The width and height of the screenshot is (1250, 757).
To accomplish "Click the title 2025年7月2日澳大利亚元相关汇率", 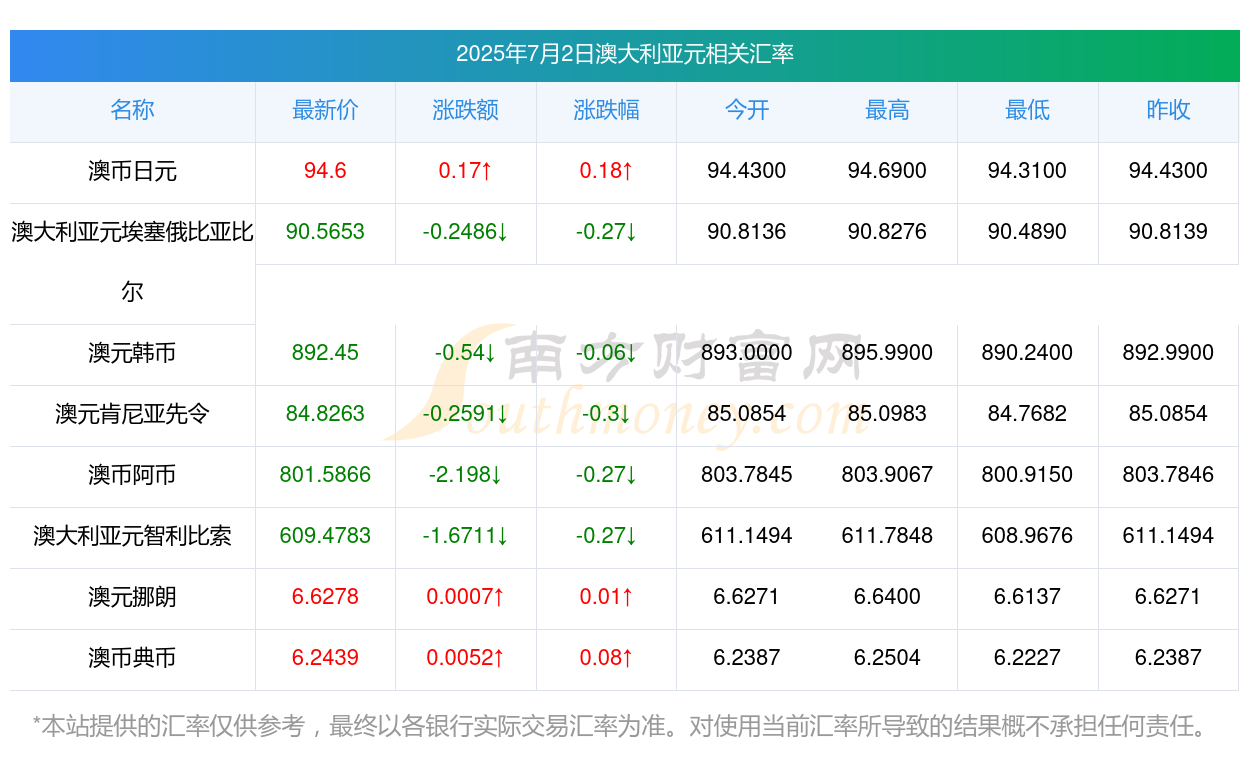I will click(x=625, y=54).
